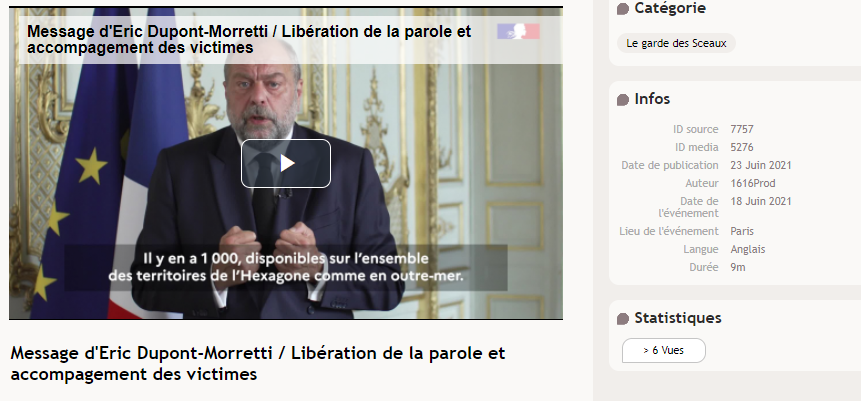Screen dimensions: 861x401
Task: Click the ID media value 5276
Action: 742,147
